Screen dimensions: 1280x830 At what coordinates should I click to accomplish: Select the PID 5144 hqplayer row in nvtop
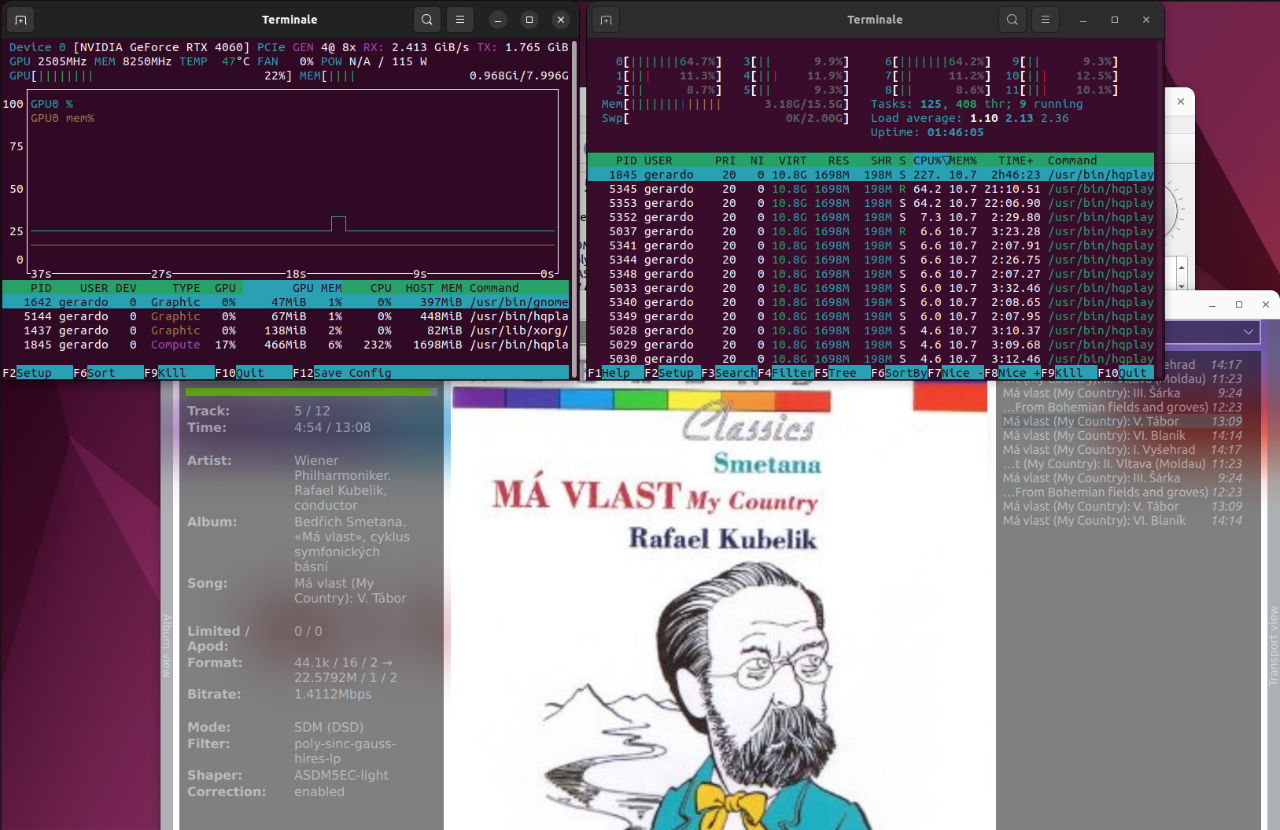point(286,316)
